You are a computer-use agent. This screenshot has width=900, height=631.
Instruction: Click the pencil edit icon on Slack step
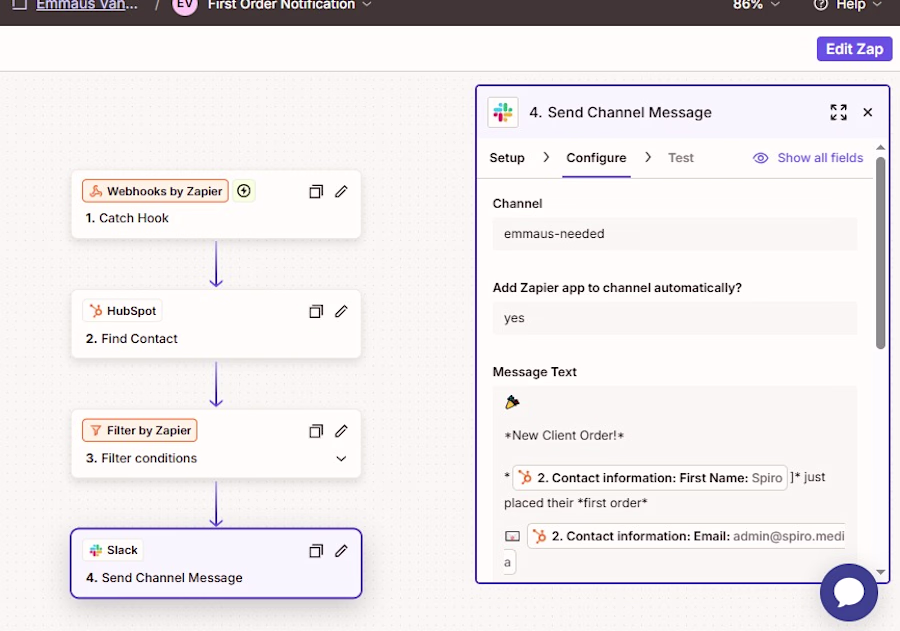(x=341, y=550)
